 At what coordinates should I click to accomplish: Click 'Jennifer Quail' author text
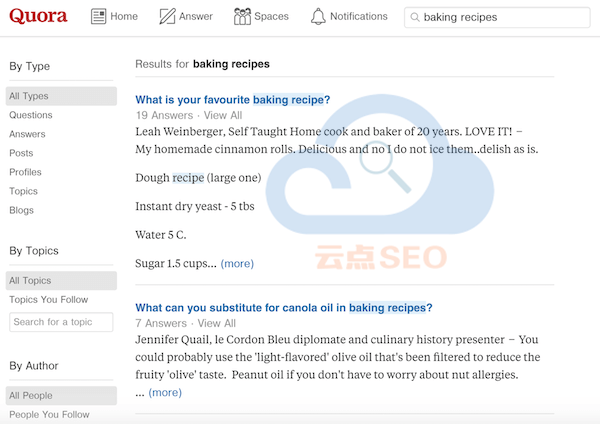(x=172, y=340)
